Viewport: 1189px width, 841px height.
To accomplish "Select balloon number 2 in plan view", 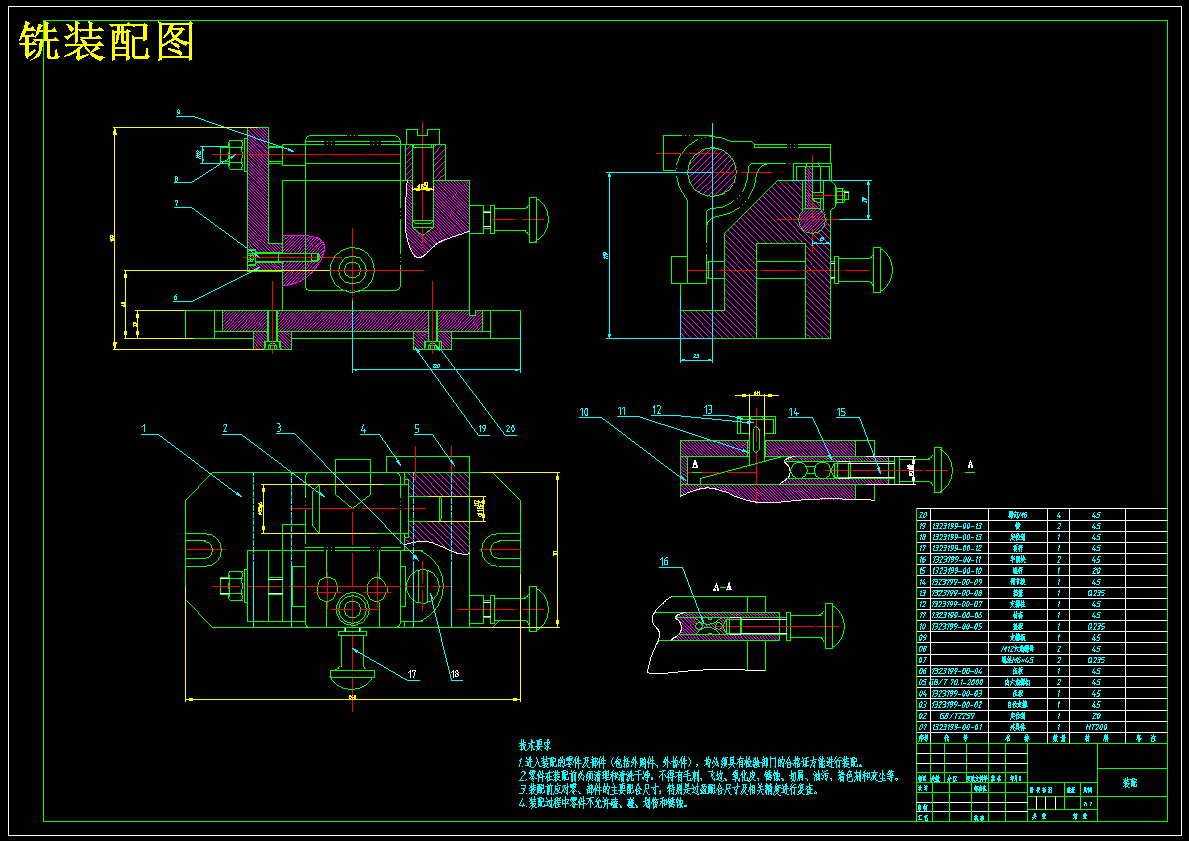I will 225,429.
